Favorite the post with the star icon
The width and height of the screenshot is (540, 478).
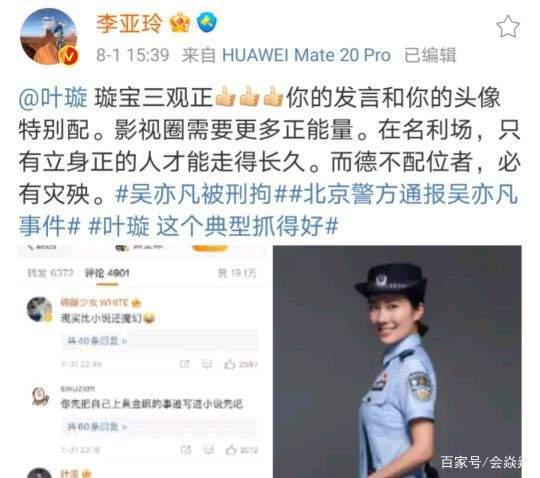click(x=508, y=26)
